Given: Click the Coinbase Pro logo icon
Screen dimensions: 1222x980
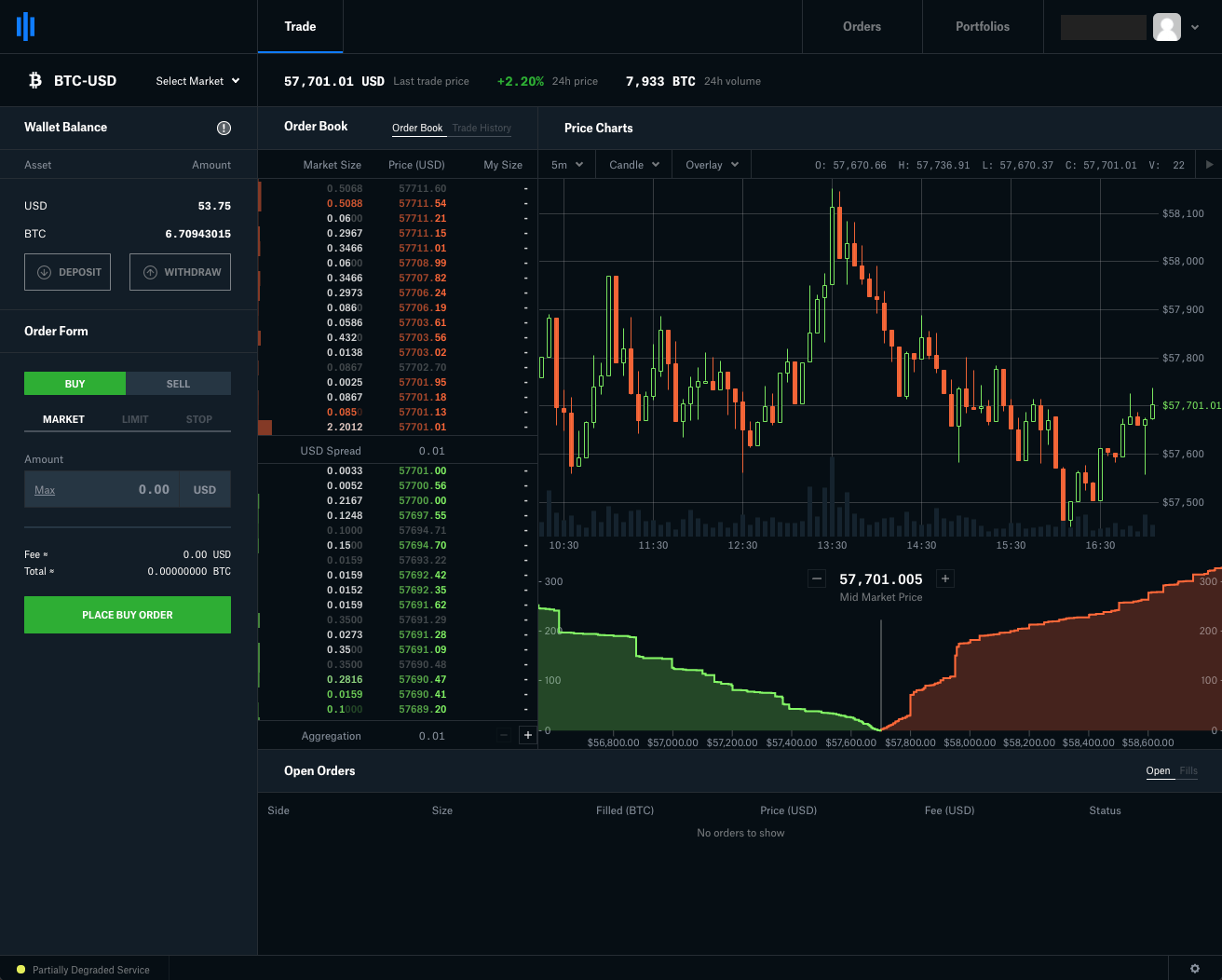Looking at the screenshot, I should coord(26,26).
